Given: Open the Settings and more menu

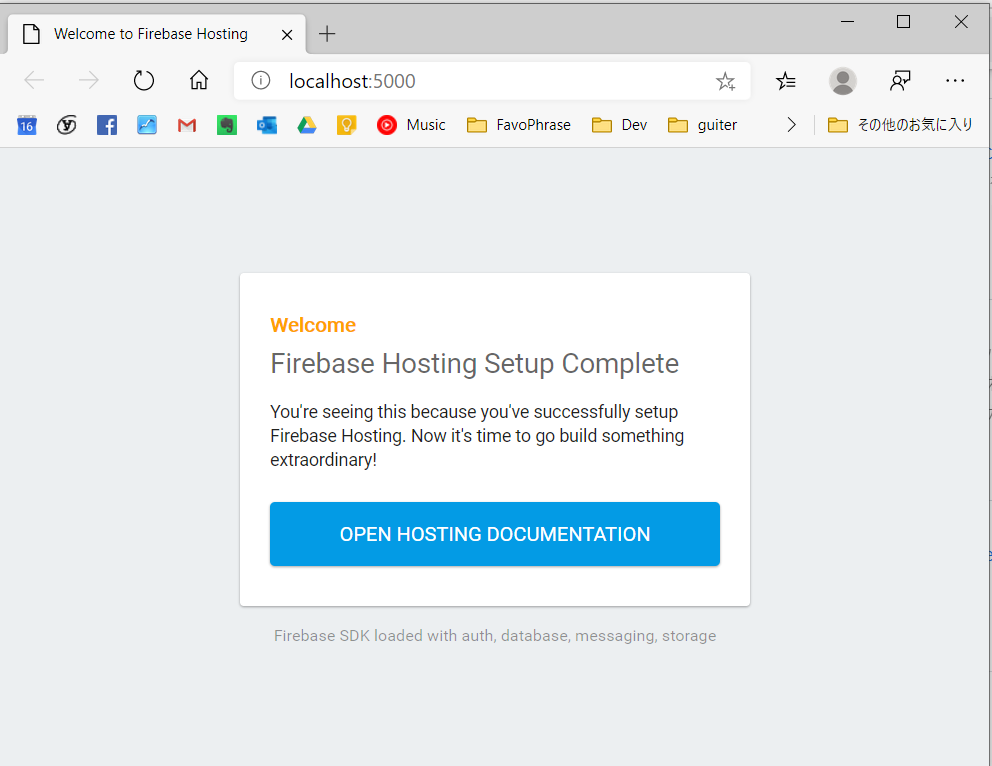Looking at the screenshot, I should click(955, 80).
